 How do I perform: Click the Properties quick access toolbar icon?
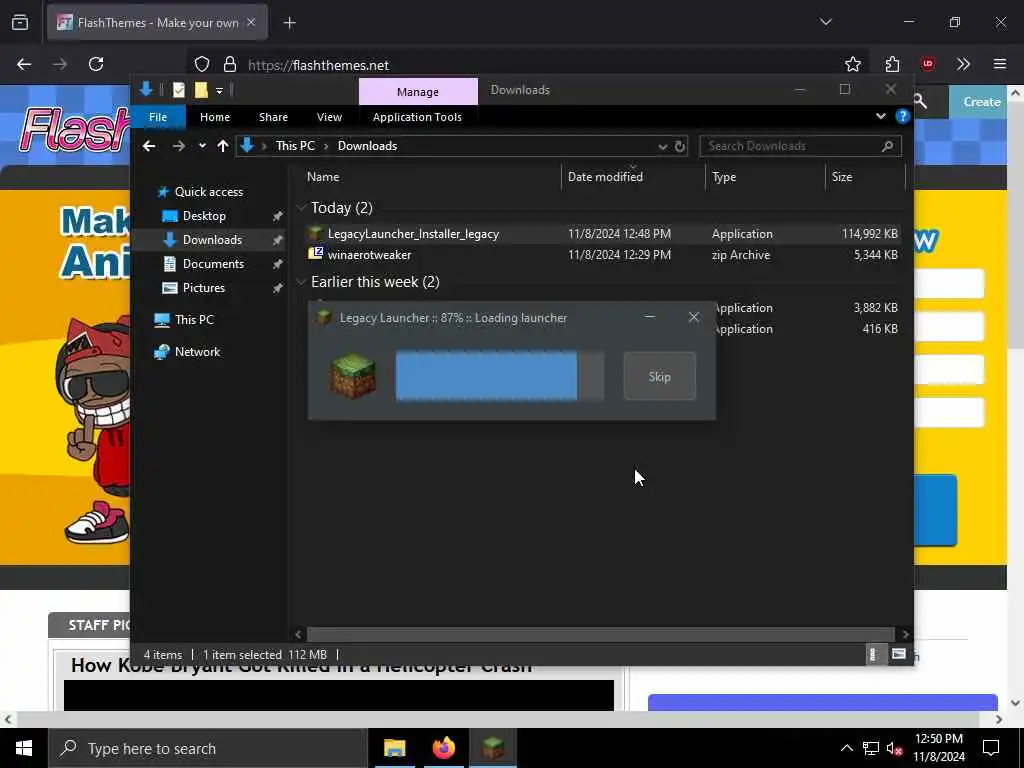[x=178, y=90]
